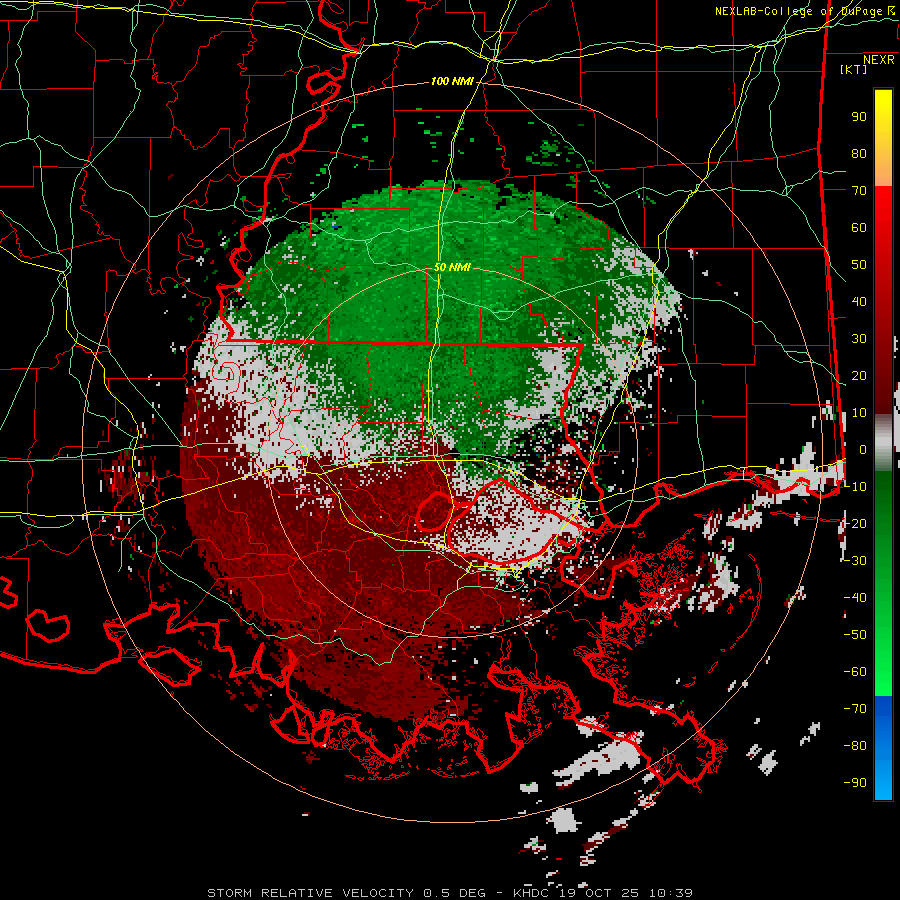Click the Storm Relative Velocity caption text
The image size is (900, 900).
click(x=450, y=893)
